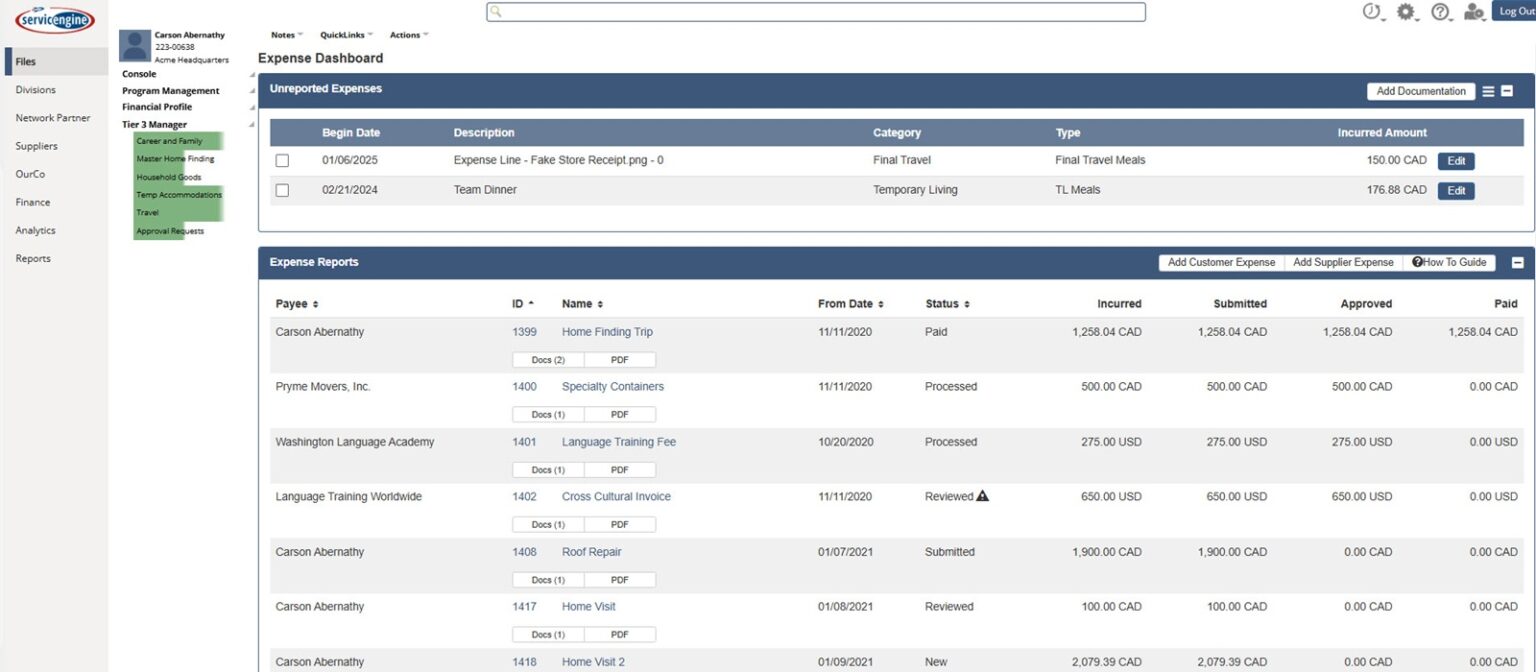Viewport: 1536px width, 672px height.
Task: Open Career and Family under Tier 3 Manager
Action: coord(169,141)
